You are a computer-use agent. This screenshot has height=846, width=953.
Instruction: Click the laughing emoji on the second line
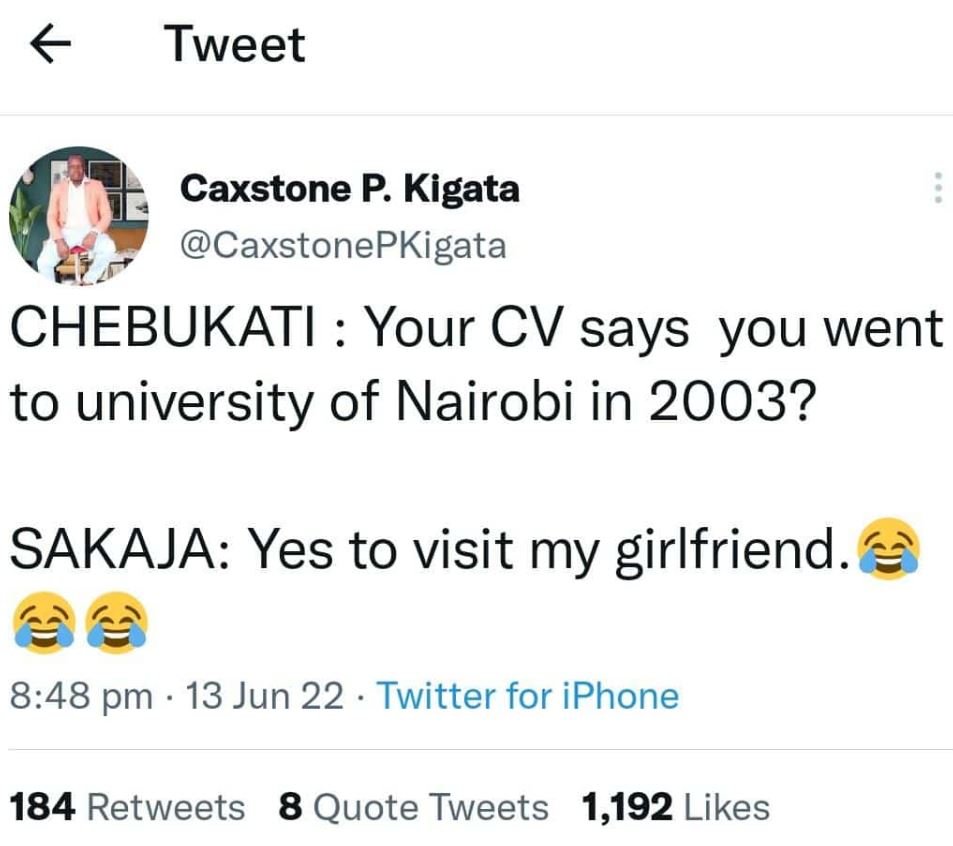coord(42,619)
